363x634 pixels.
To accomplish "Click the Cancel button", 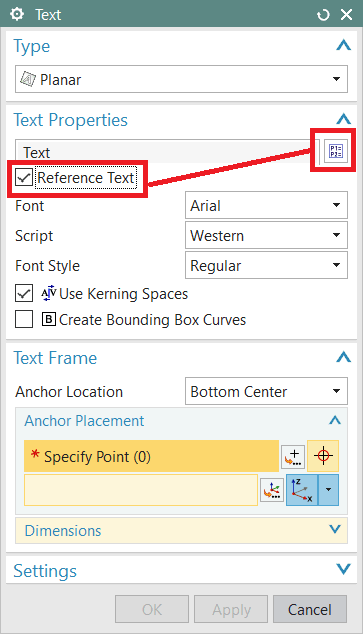I will click(x=310, y=609).
